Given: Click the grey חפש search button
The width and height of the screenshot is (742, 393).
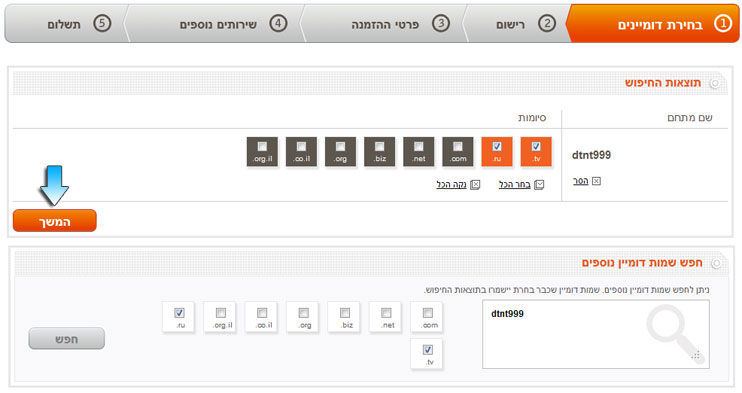Looking at the screenshot, I should coord(67,339).
